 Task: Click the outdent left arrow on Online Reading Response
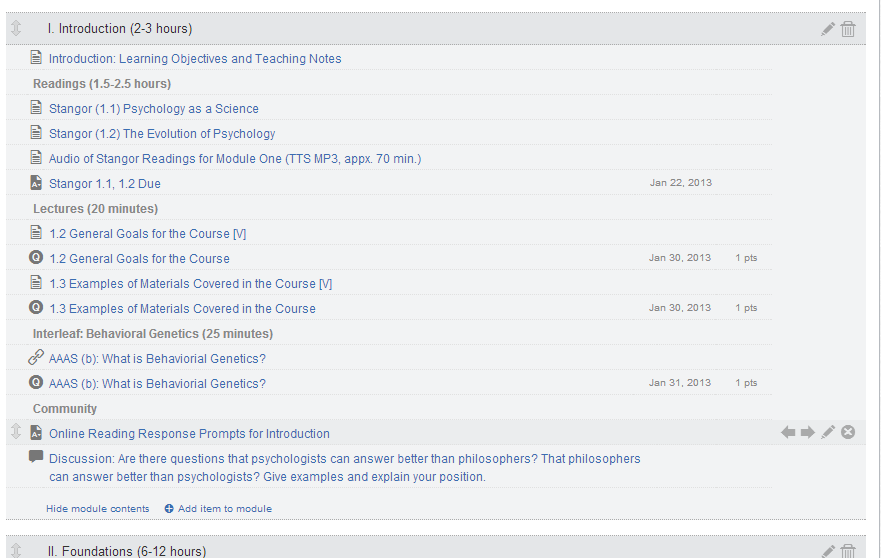click(x=788, y=432)
